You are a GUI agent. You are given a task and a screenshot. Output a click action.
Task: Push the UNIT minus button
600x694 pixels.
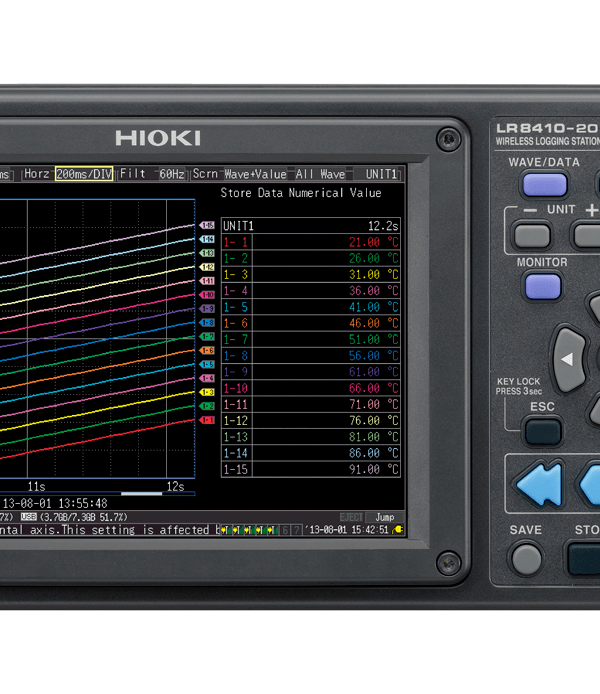[x=532, y=235]
